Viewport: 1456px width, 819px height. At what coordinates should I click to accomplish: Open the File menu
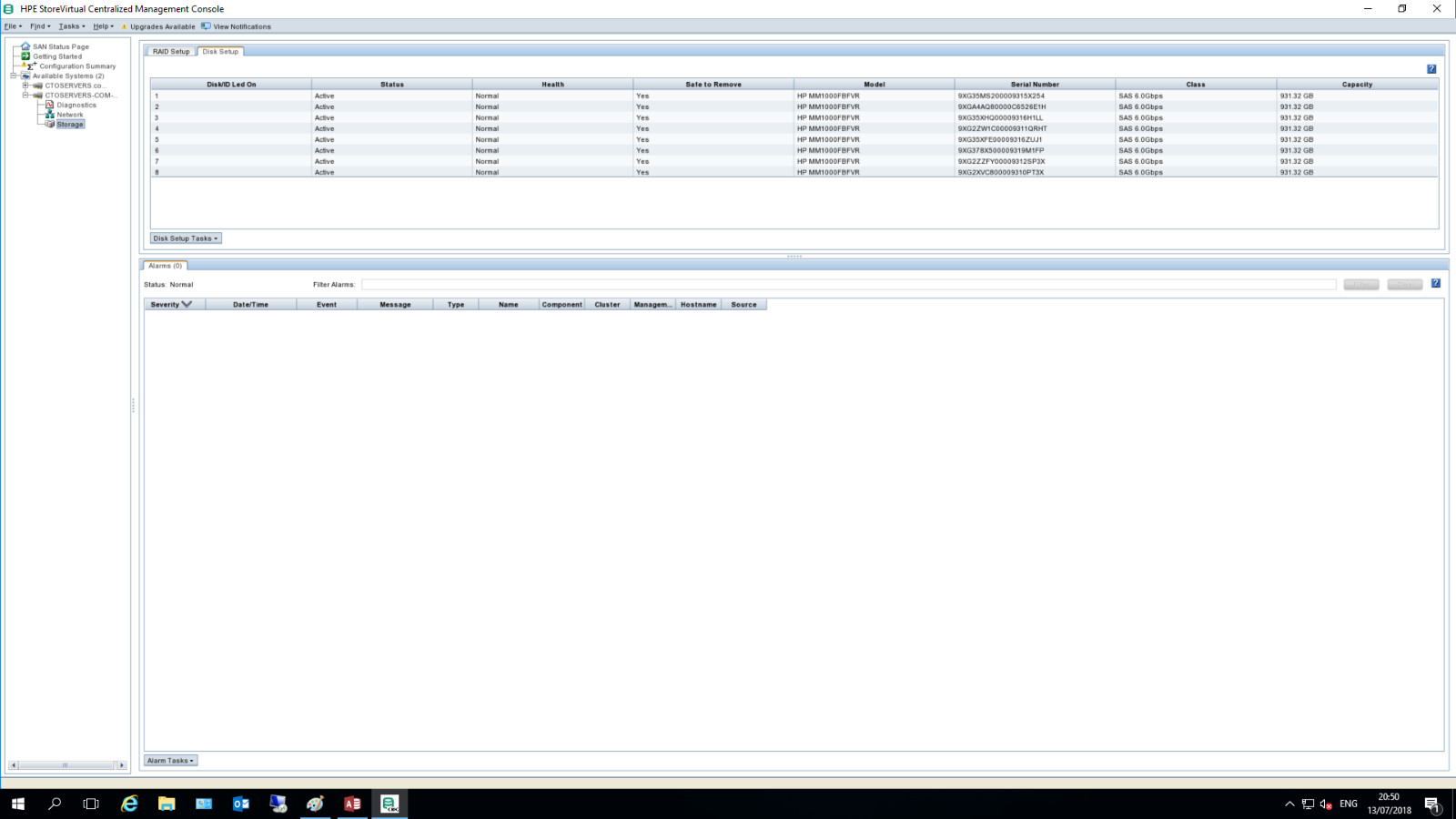click(x=13, y=26)
